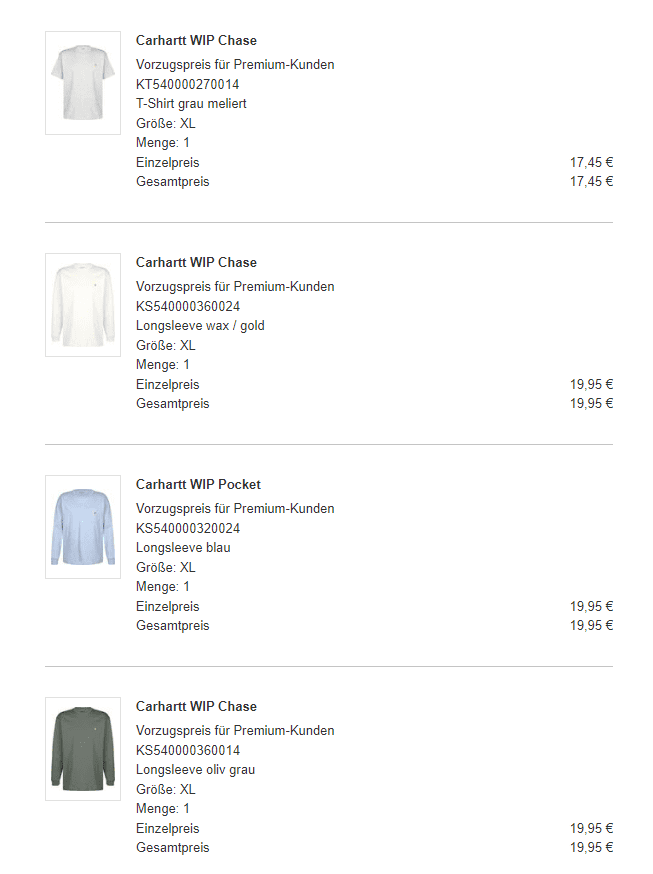Open the white wax/gold longsleeve thumbnail
This screenshot has width=653, height=874.
pyautogui.click(x=83, y=305)
